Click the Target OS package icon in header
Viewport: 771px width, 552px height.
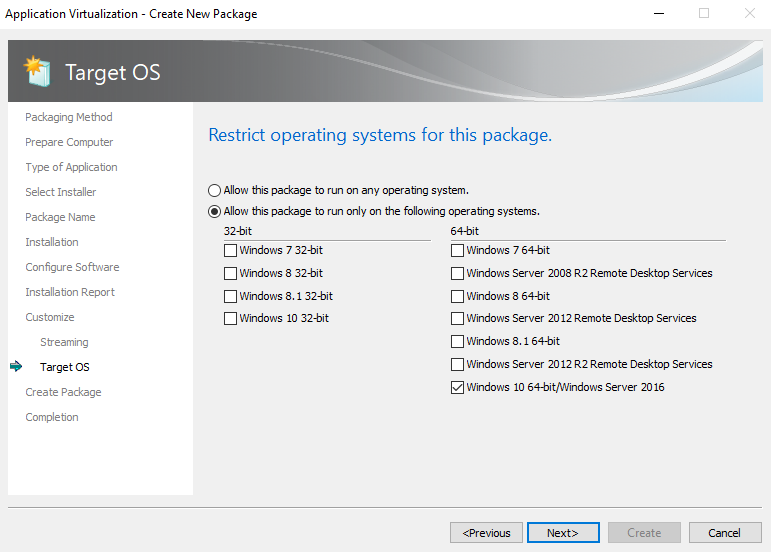coord(37,71)
